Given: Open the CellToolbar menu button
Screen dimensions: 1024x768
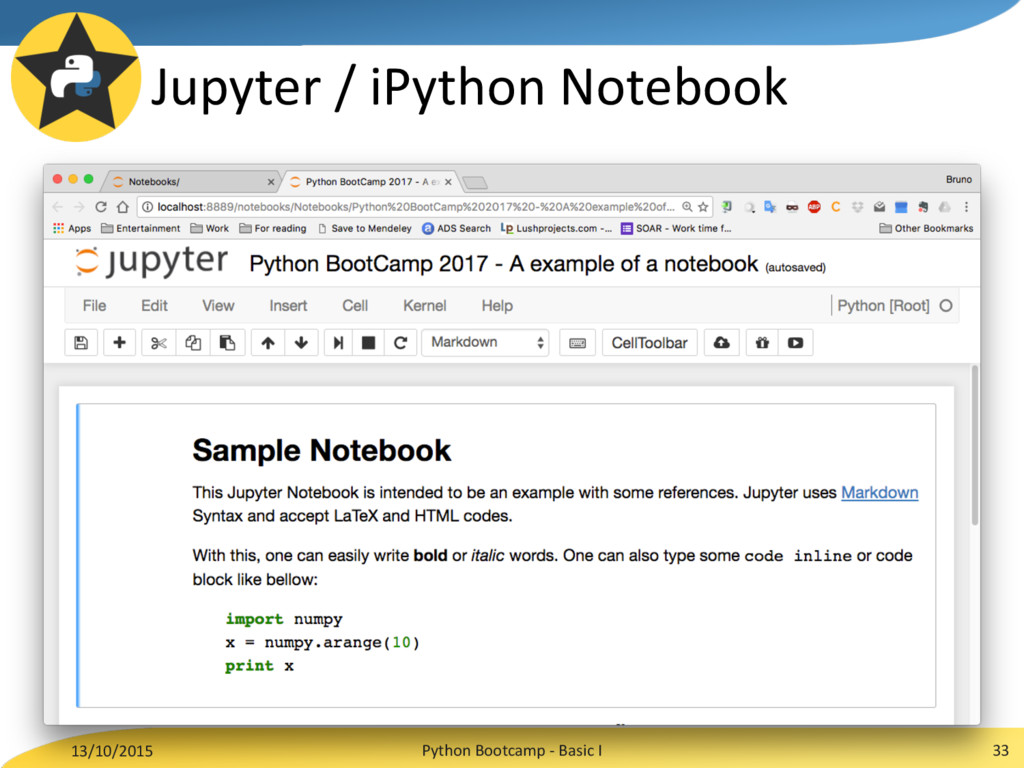Looking at the screenshot, I should (x=649, y=343).
